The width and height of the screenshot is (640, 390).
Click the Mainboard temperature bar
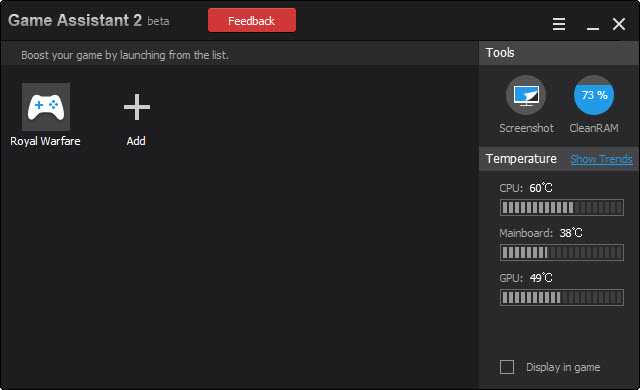tap(562, 252)
